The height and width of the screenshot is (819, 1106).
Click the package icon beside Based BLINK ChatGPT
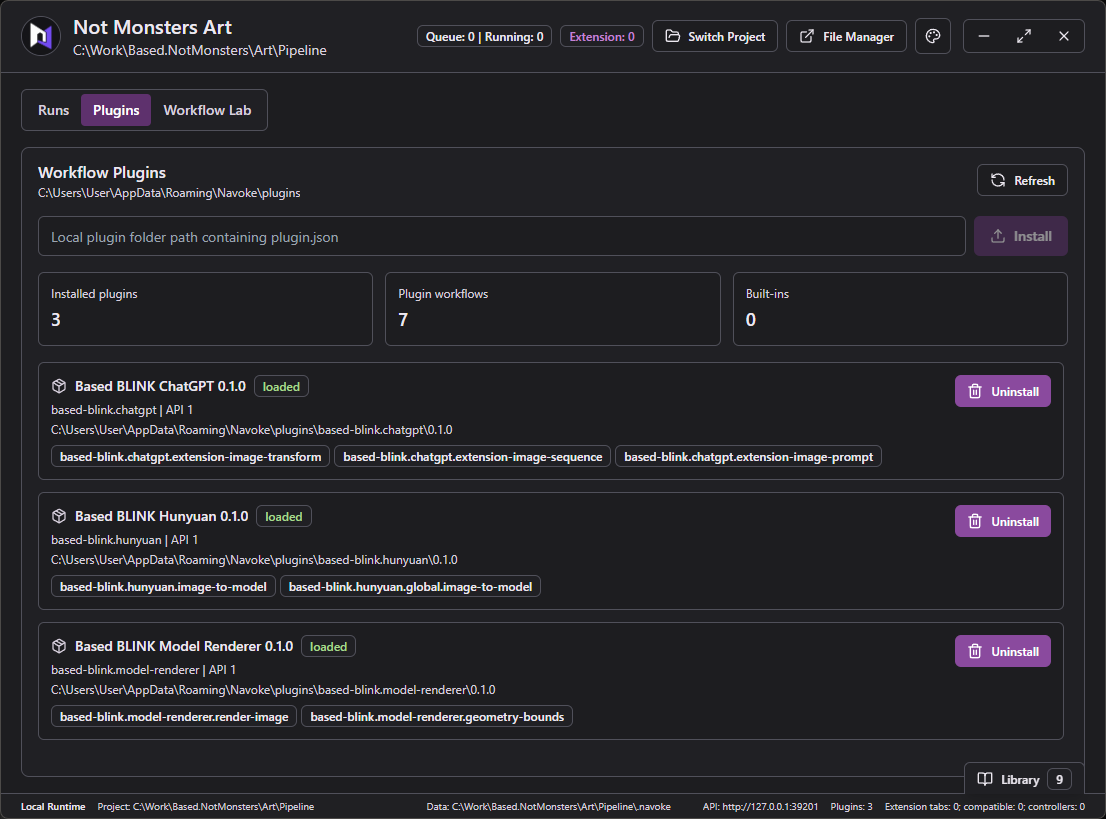pos(59,386)
